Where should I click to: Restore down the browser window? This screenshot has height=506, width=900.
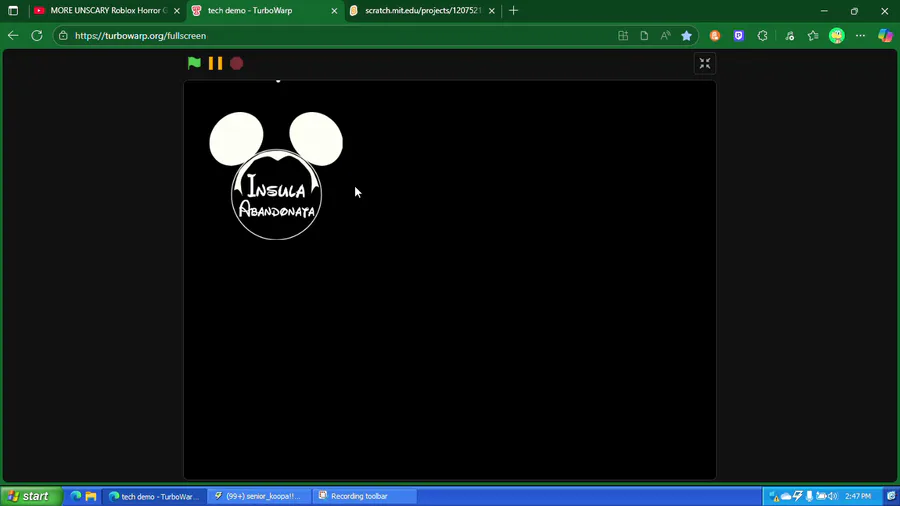854,10
